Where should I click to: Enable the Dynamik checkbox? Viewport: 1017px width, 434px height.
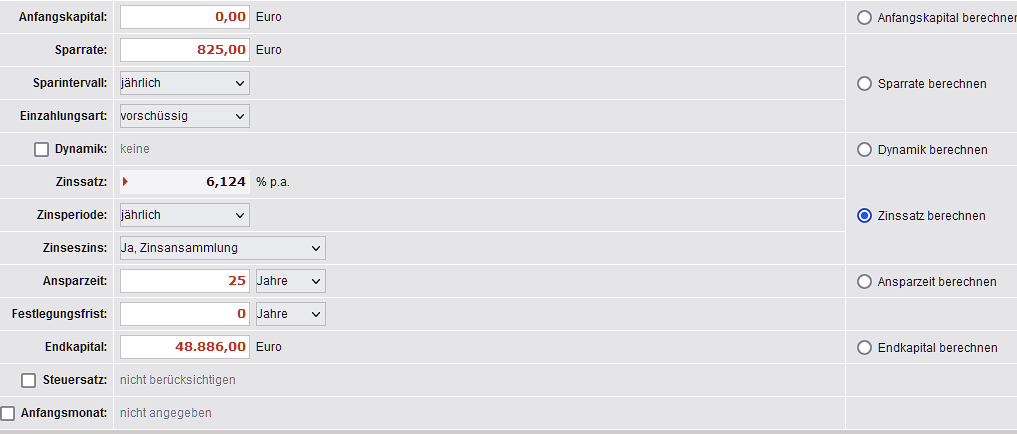tap(42, 150)
